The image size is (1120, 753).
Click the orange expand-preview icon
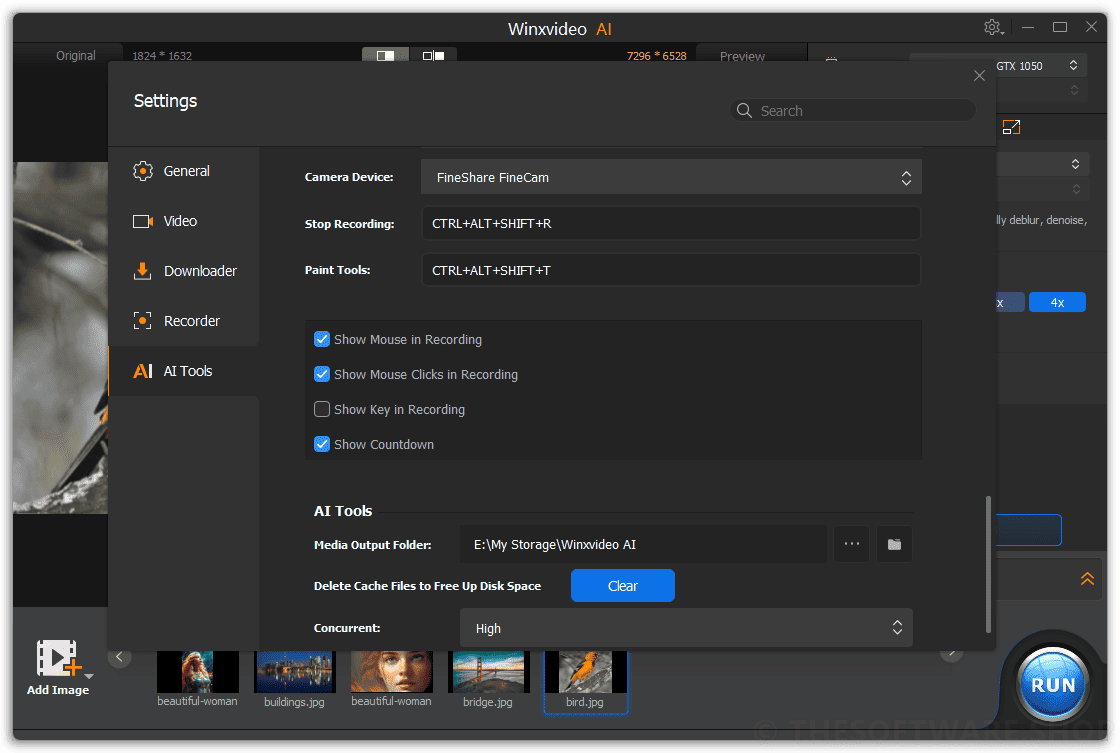point(1011,127)
